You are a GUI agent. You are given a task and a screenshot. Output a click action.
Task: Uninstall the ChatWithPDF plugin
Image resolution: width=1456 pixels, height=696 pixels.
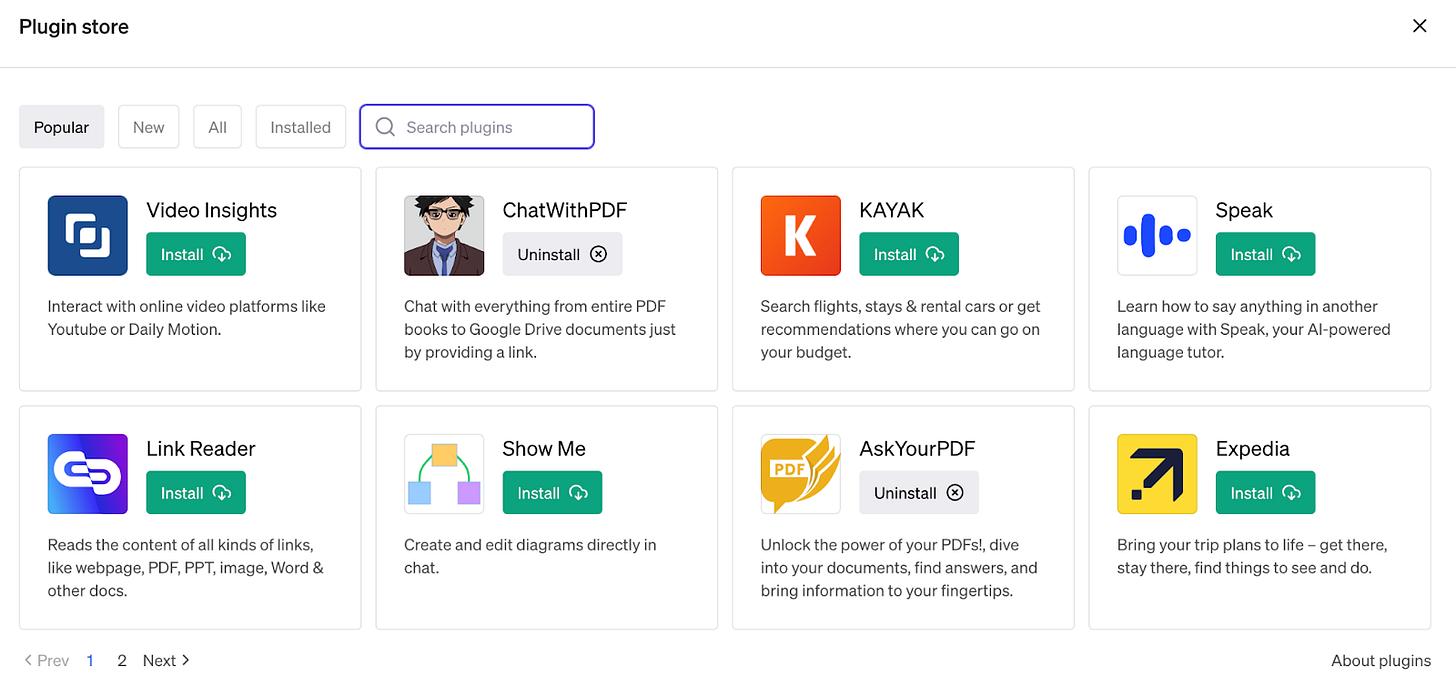click(562, 254)
